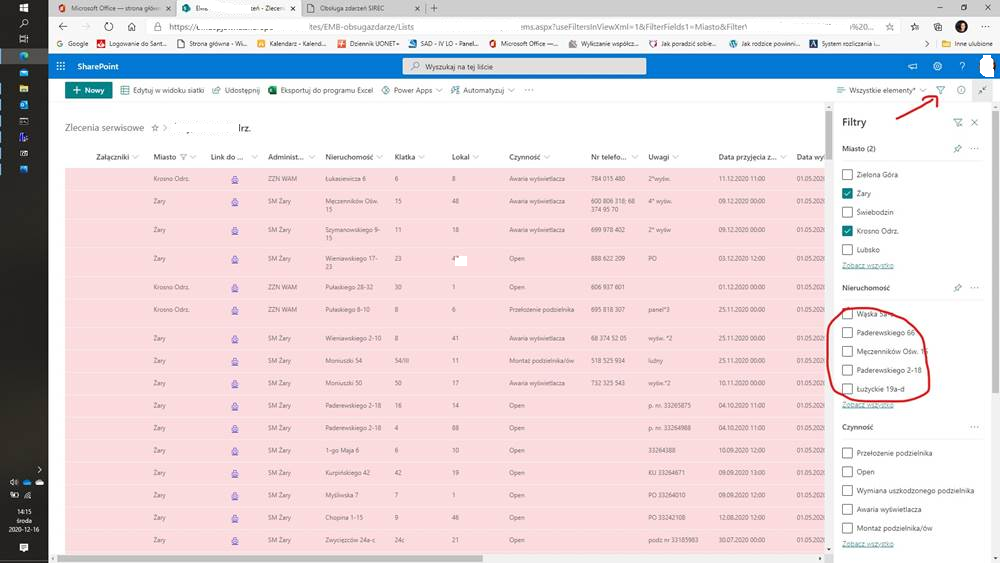
Task: Expand the Power Apps menu
Action: [x=412, y=90]
